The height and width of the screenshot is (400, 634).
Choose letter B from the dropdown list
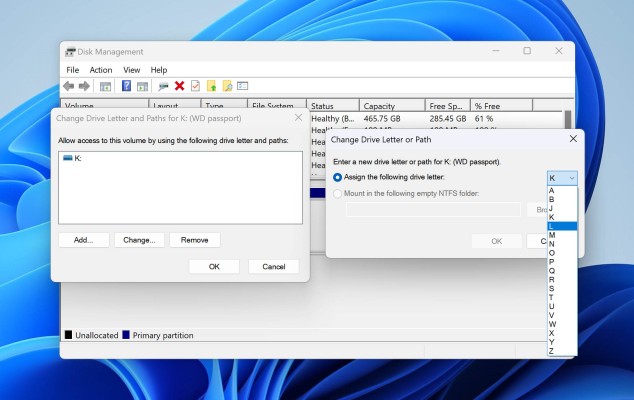point(562,199)
